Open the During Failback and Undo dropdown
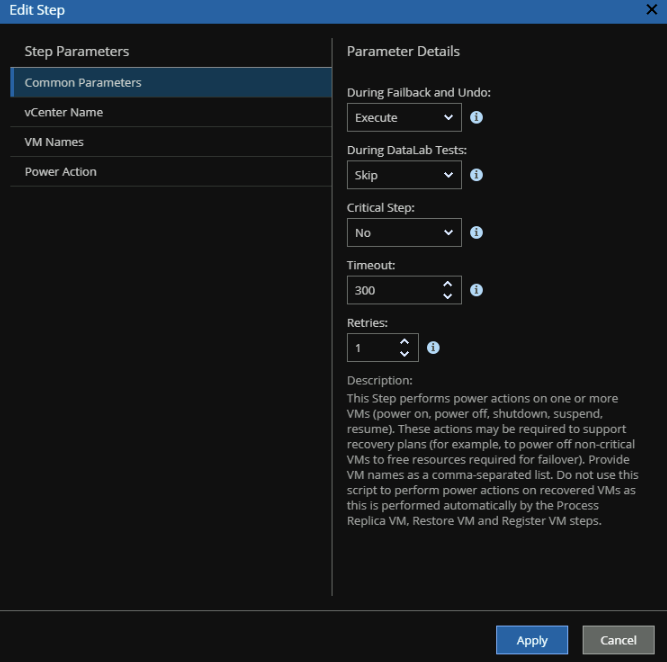 [x=404, y=117]
